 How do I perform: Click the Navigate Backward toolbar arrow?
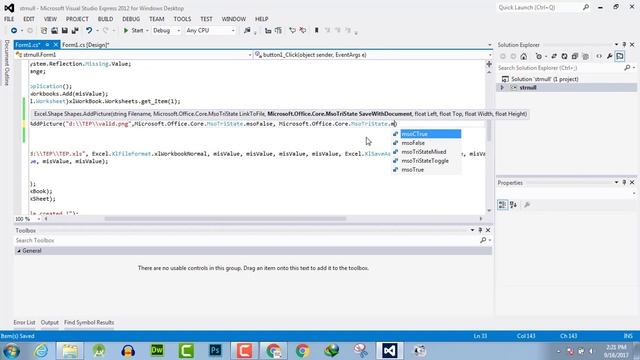click(x=14, y=31)
